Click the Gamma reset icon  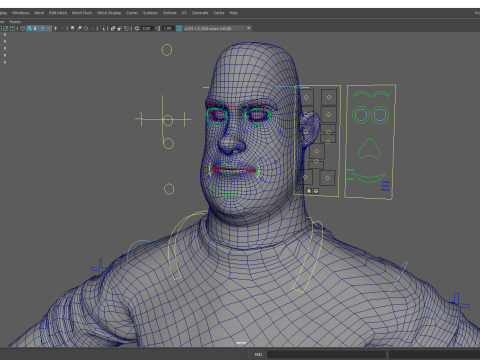click(x=158, y=28)
